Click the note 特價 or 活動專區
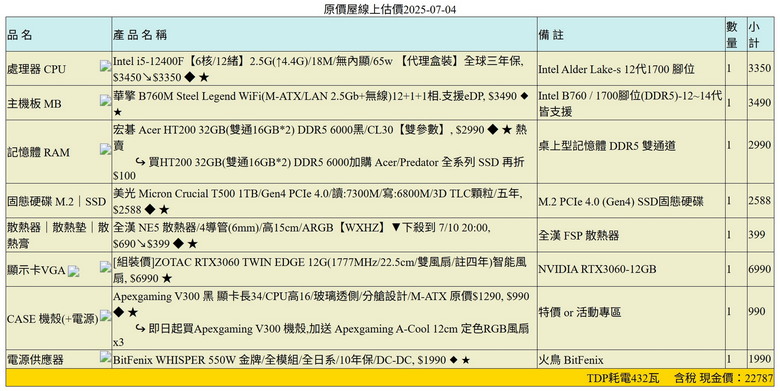780x391 pixels. pos(580,312)
